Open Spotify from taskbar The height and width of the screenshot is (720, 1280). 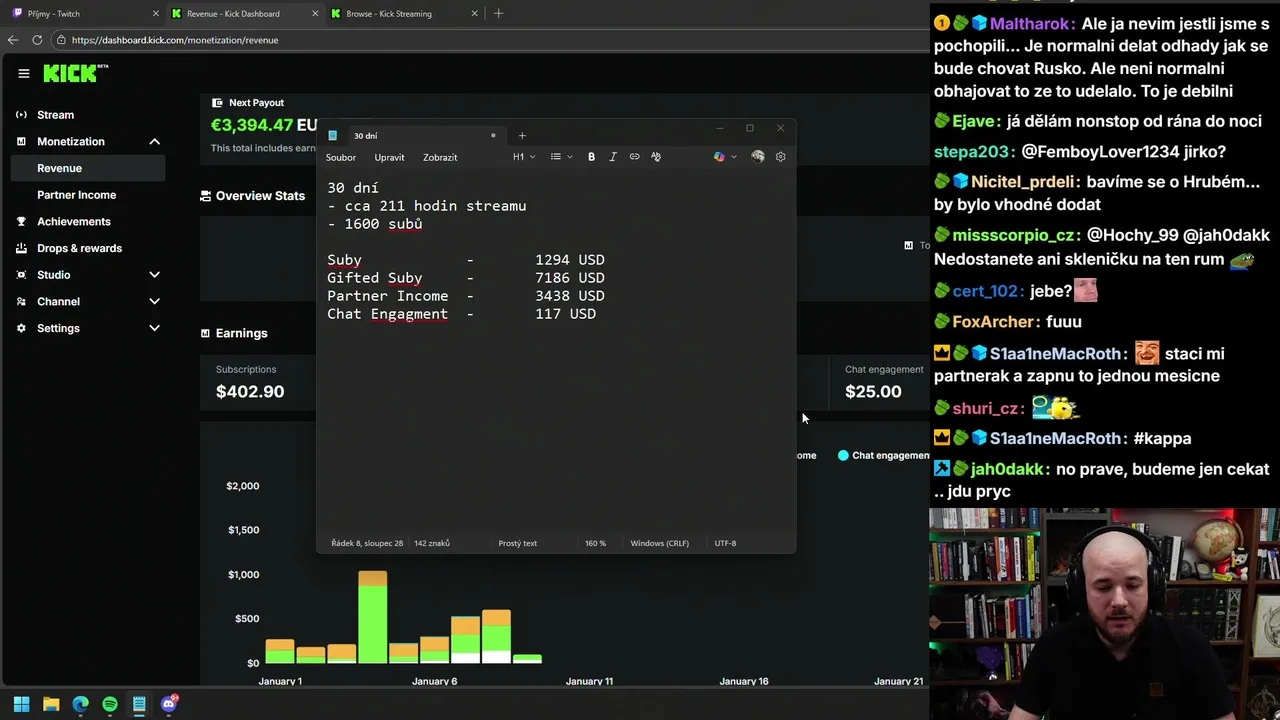110,704
